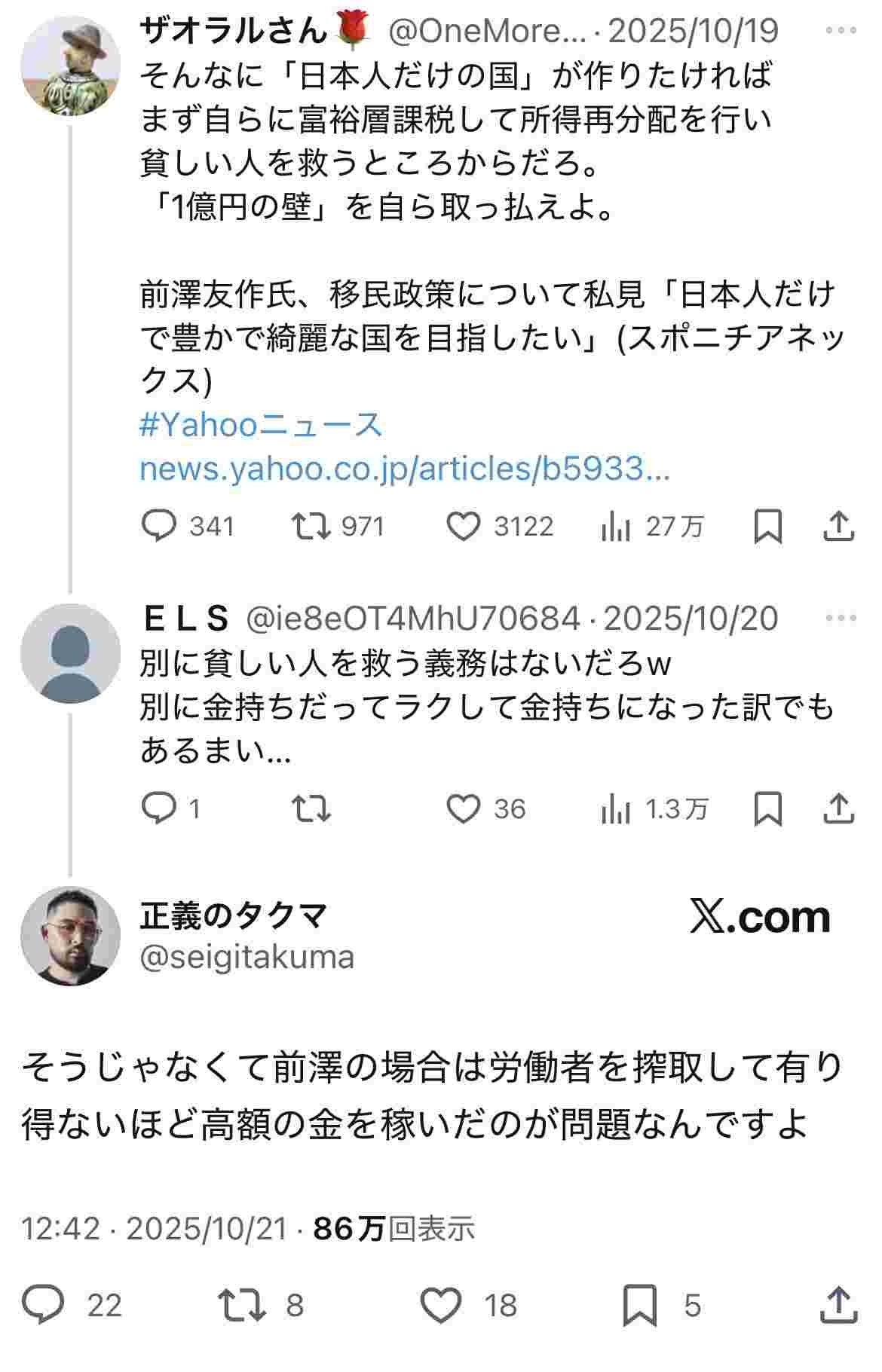Open the #Yahooニュース hashtag
This screenshot has height=1372, width=882.
click(x=261, y=425)
